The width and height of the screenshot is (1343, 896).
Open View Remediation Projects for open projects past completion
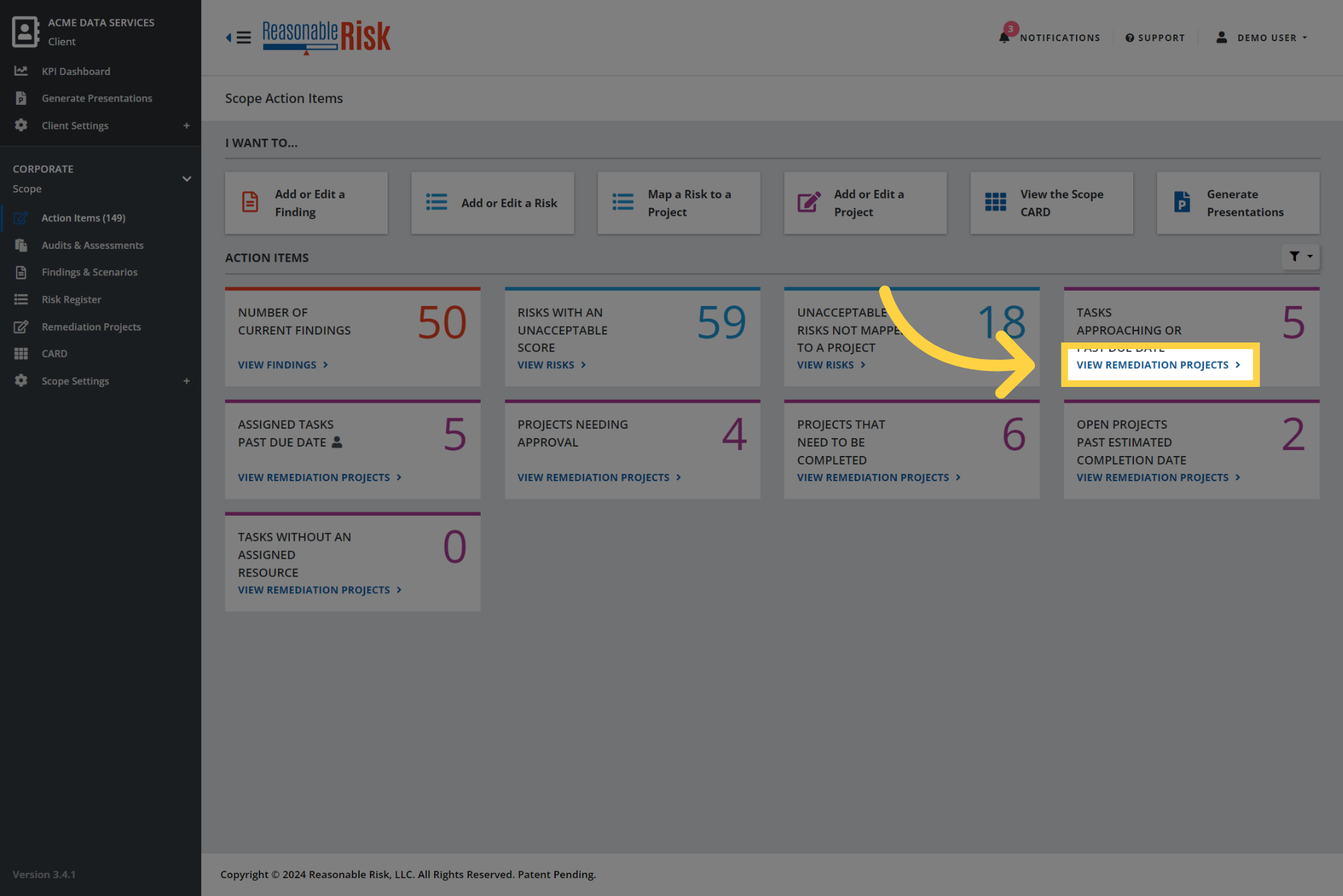(1158, 477)
